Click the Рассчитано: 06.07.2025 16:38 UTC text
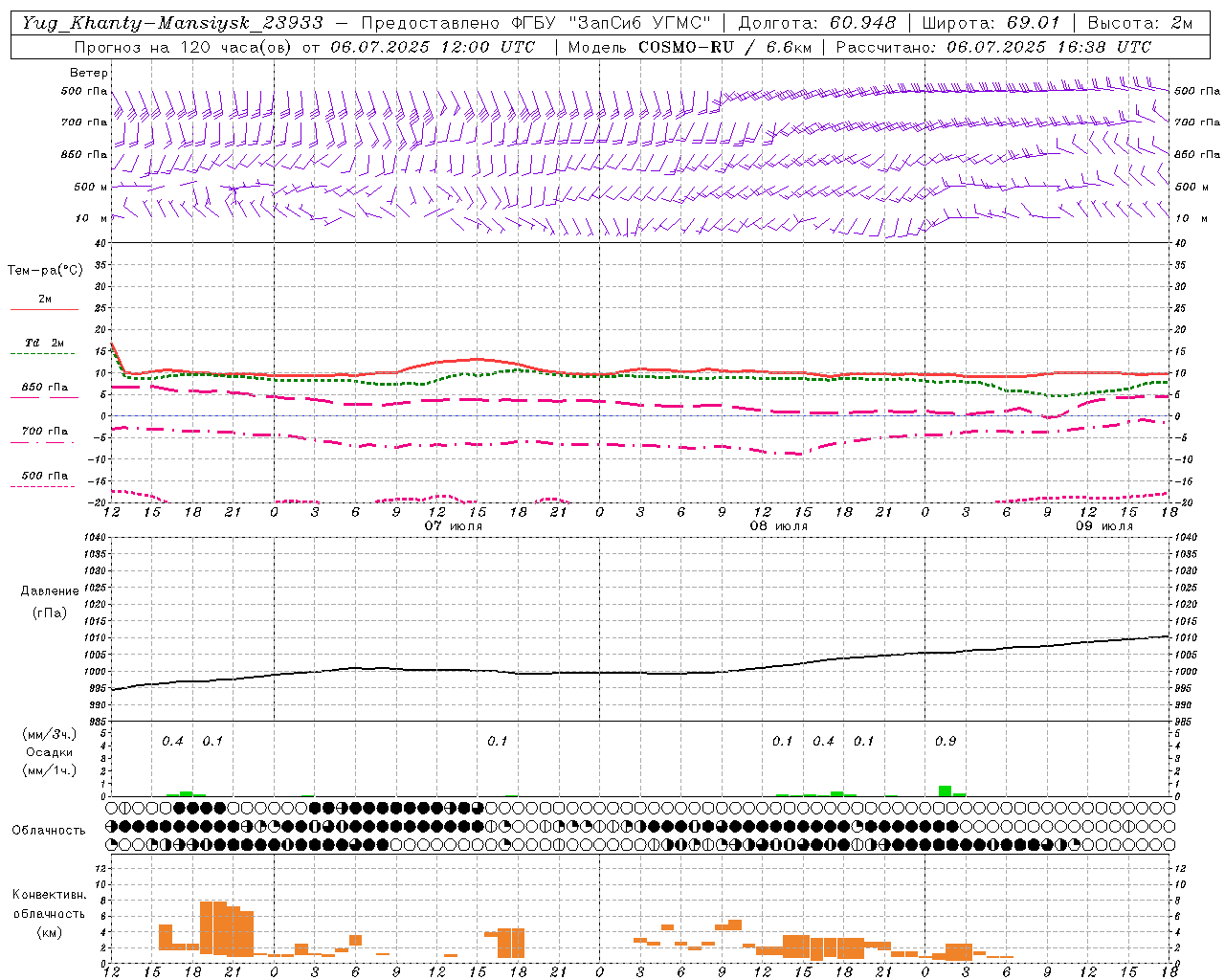Image resolution: width=1225 pixels, height=980 pixels. 993,47
